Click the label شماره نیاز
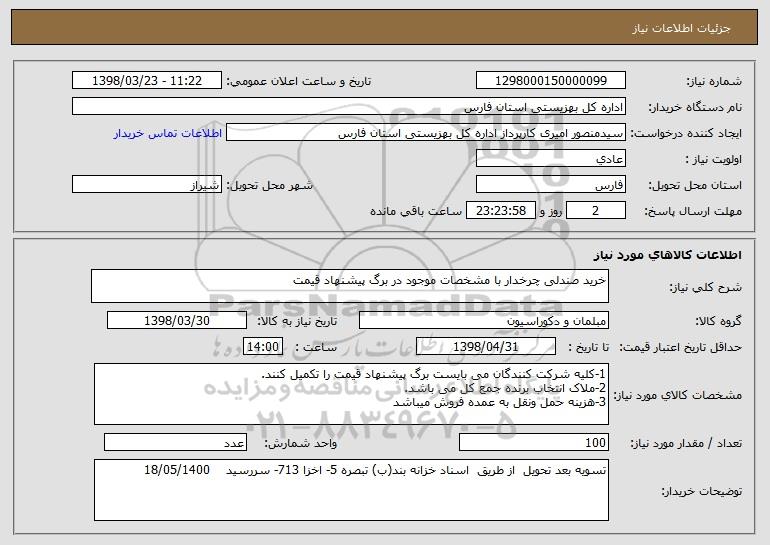The width and height of the screenshot is (770, 545). point(714,81)
